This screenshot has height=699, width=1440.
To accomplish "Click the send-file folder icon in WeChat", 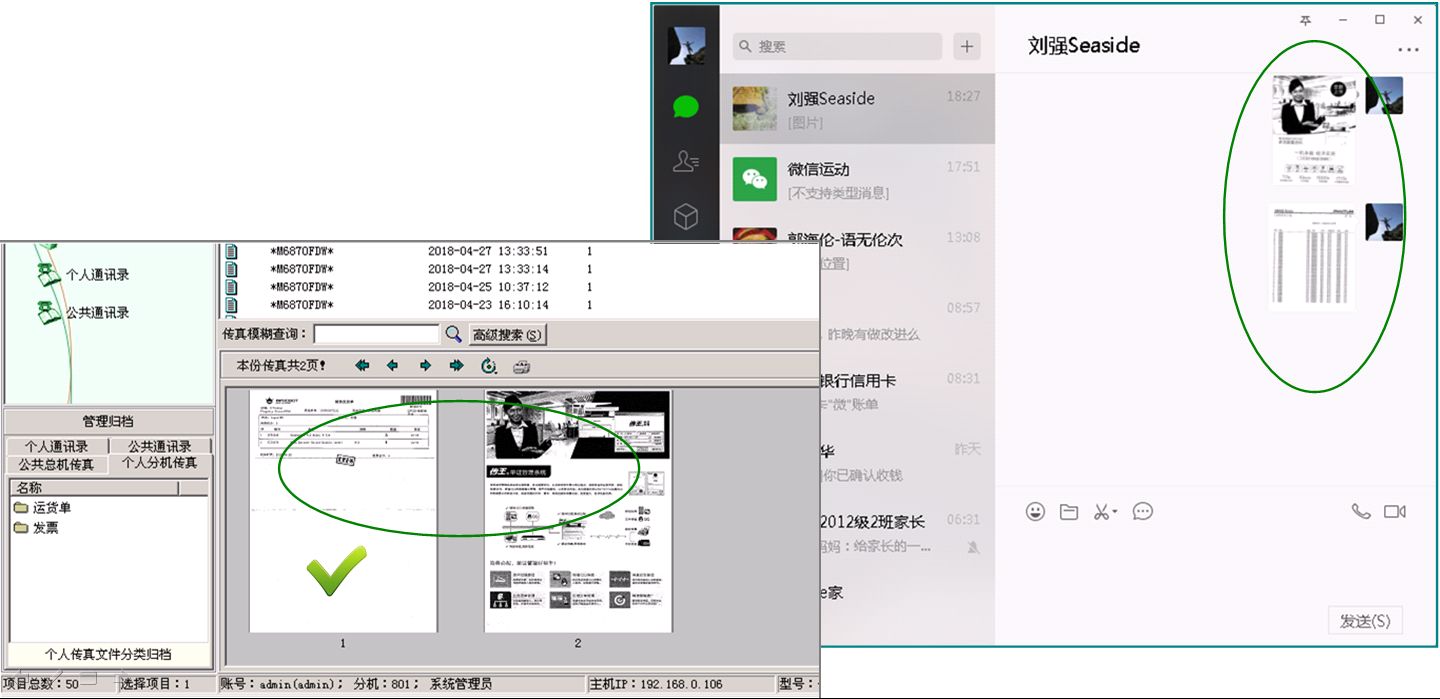I will pyautogui.click(x=1069, y=512).
